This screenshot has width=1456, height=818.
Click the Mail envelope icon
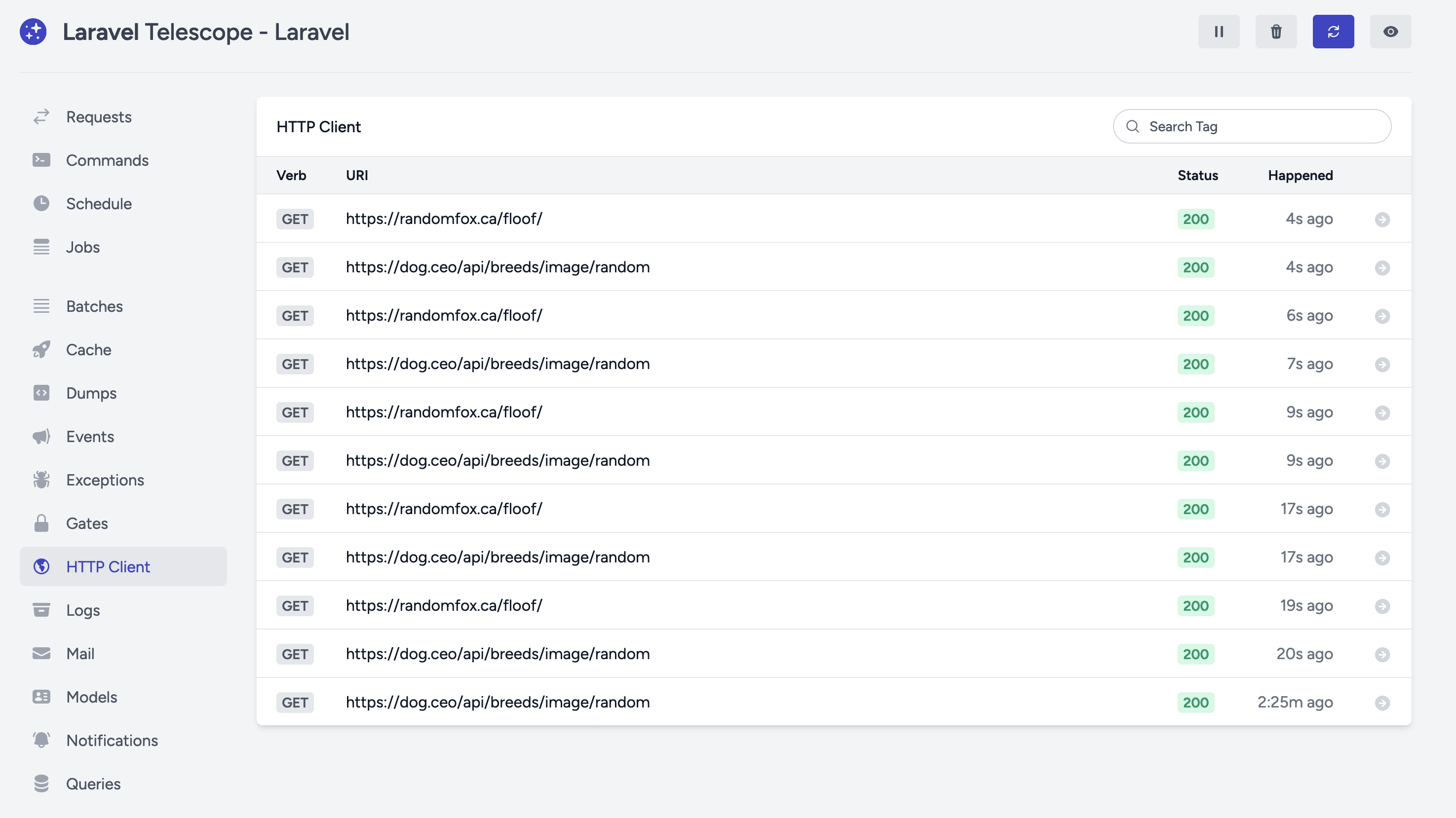click(41, 654)
